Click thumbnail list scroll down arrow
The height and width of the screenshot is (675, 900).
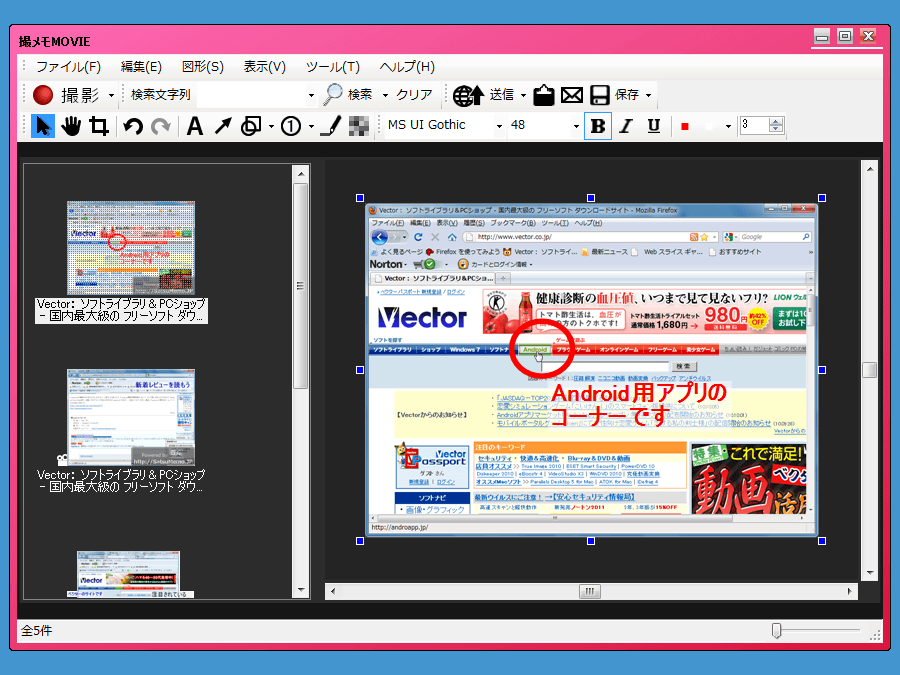tap(301, 589)
